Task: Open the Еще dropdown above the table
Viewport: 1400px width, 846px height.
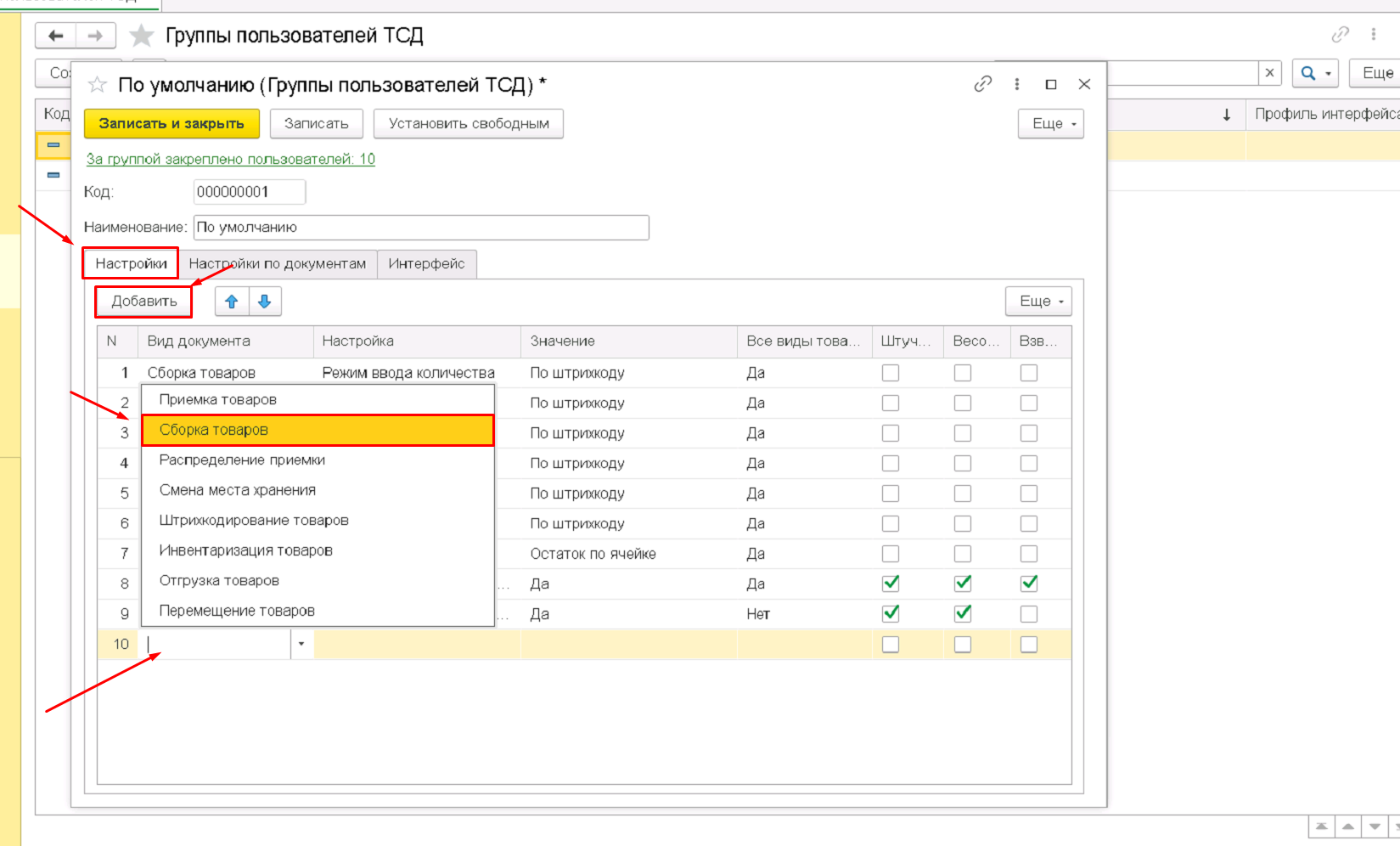Action: tap(1040, 302)
